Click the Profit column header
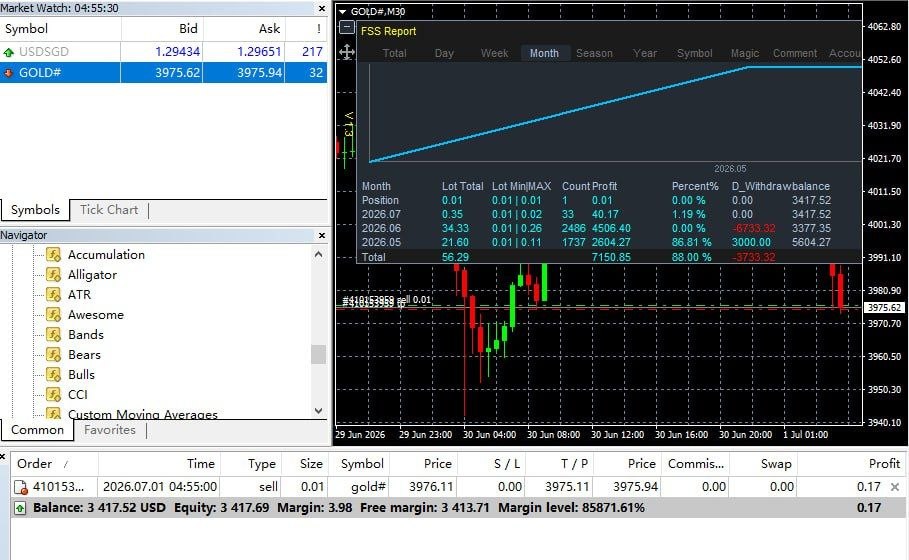The height and width of the screenshot is (560, 909). (x=853, y=464)
